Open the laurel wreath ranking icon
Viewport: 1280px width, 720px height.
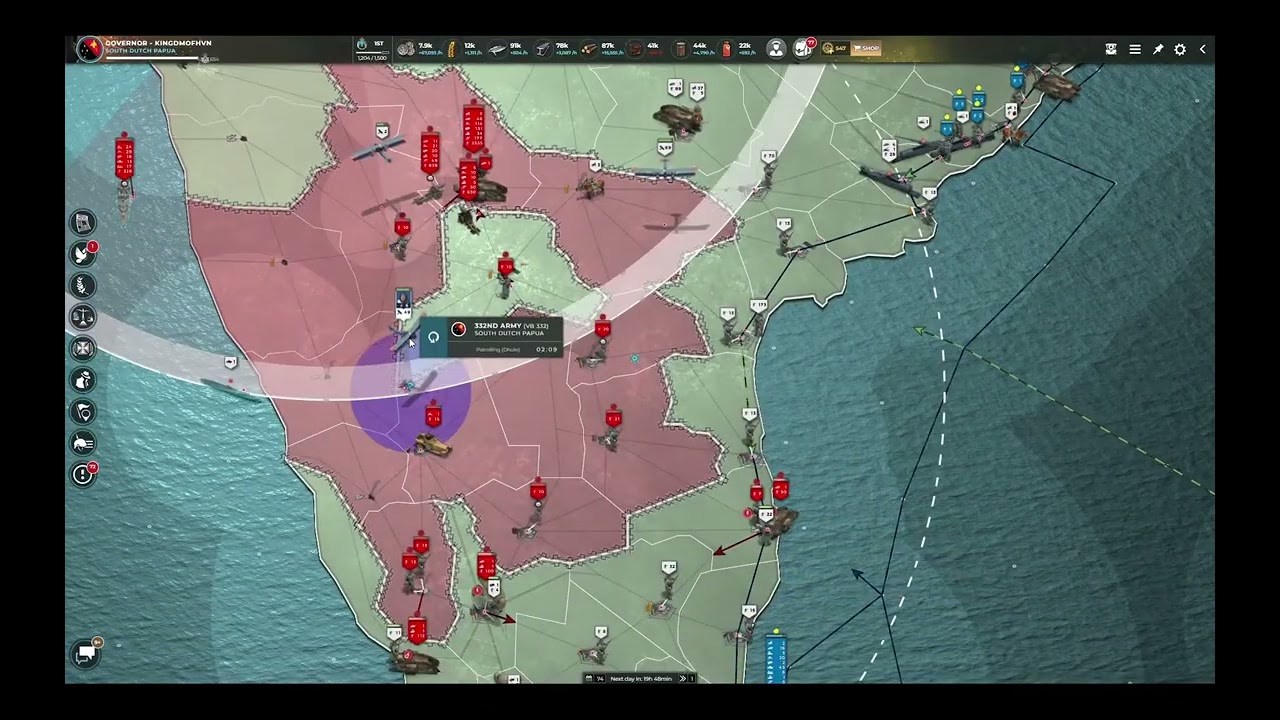83,286
